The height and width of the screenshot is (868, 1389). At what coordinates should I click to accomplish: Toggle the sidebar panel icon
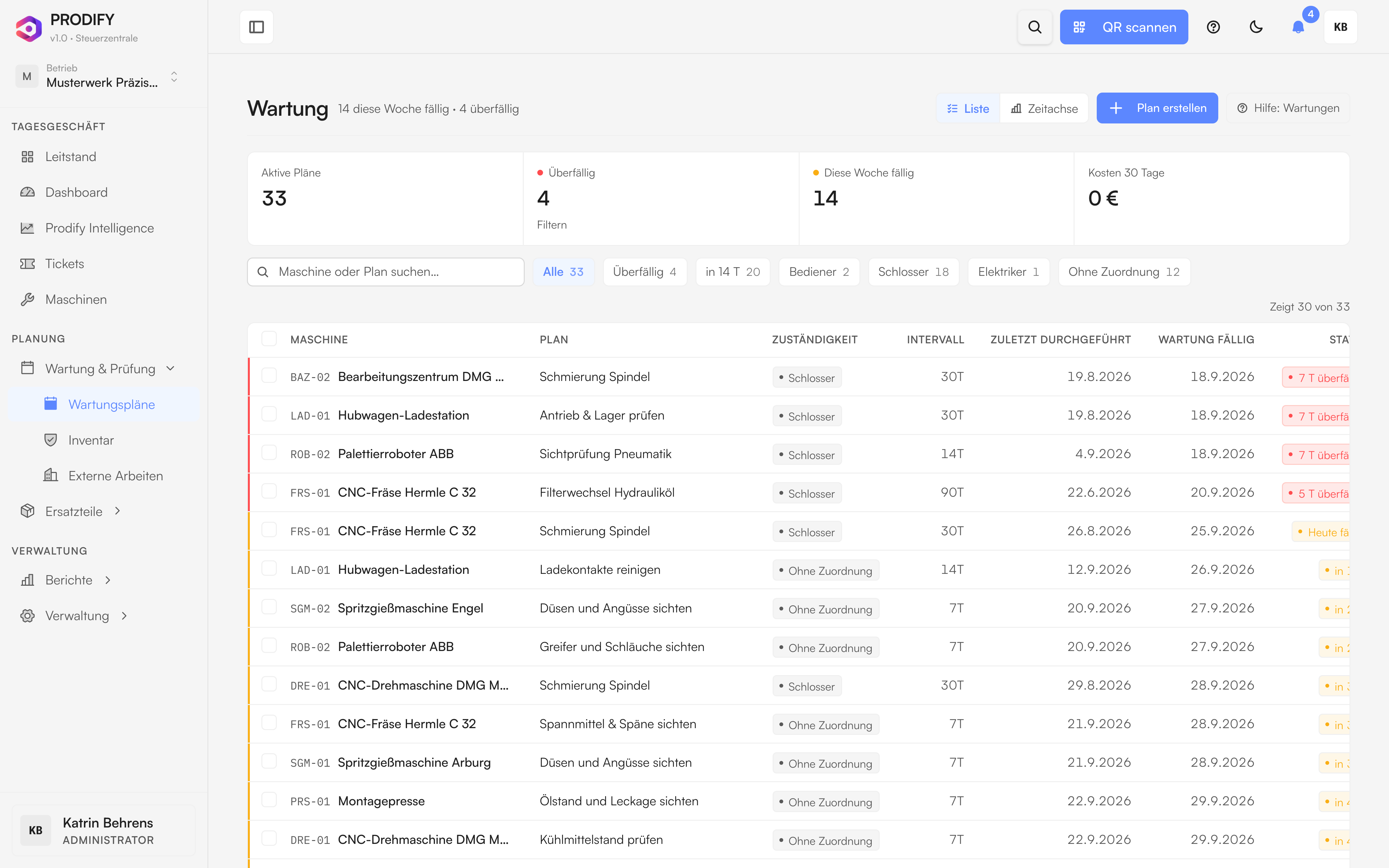[x=256, y=27]
